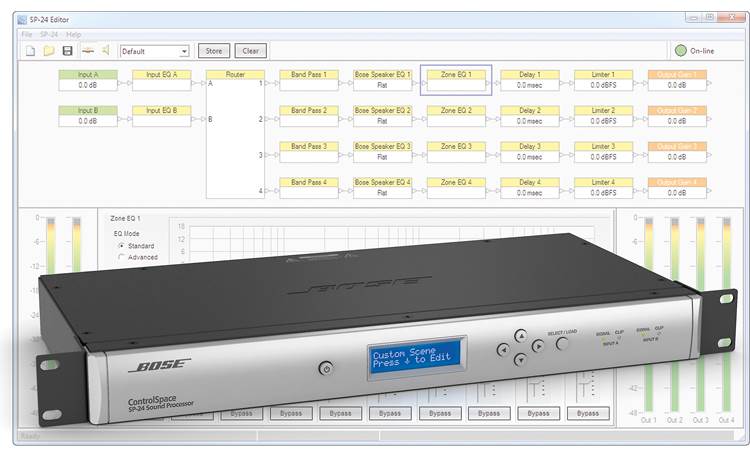Select the Standard EQ mode radio button
Image resolution: width=750 pixels, height=457 pixels.
[121, 245]
